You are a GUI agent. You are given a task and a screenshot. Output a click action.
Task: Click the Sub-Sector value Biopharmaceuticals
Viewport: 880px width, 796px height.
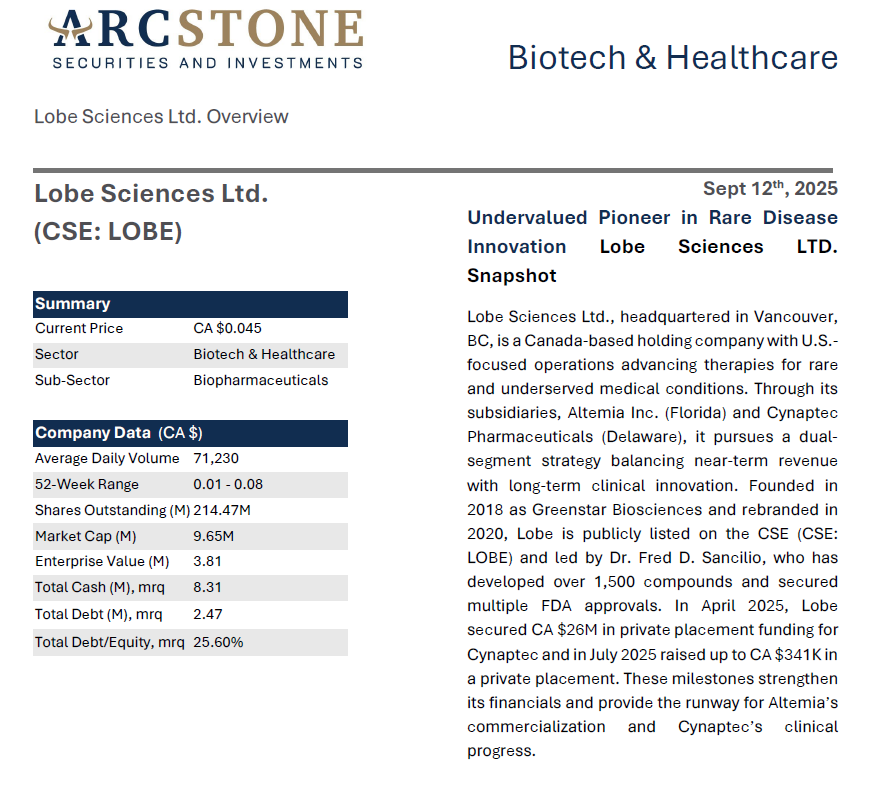[x=260, y=381]
